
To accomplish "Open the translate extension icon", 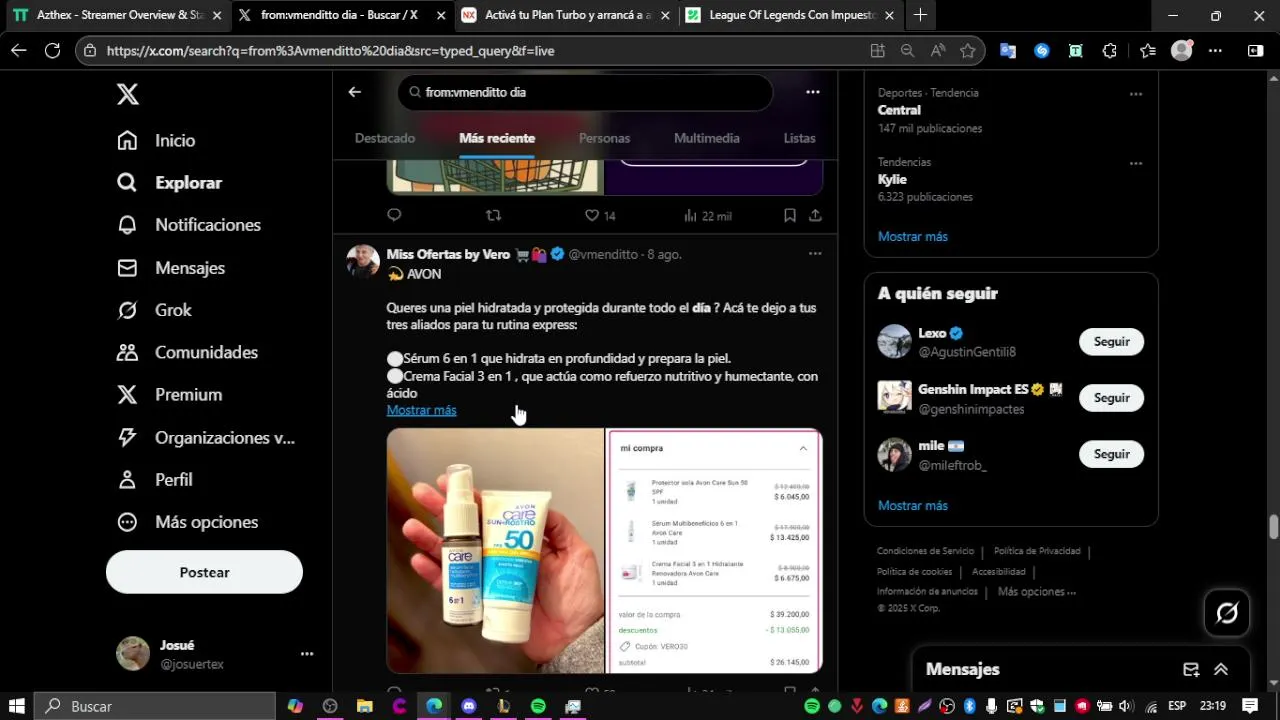I will pyautogui.click(x=1008, y=51).
